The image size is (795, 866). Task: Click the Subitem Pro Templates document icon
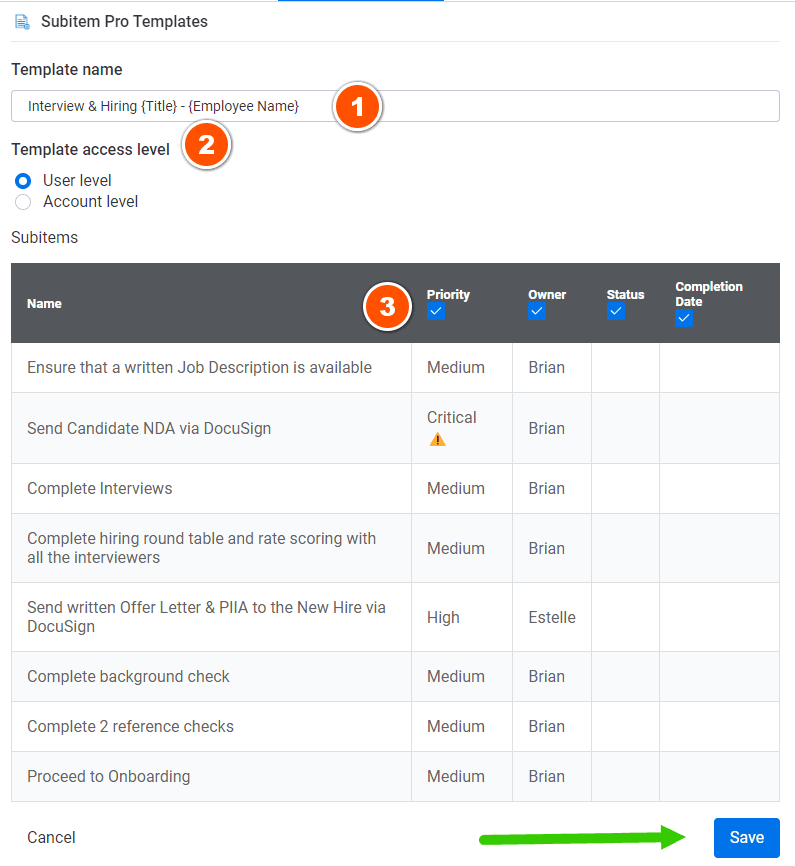(x=22, y=20)
